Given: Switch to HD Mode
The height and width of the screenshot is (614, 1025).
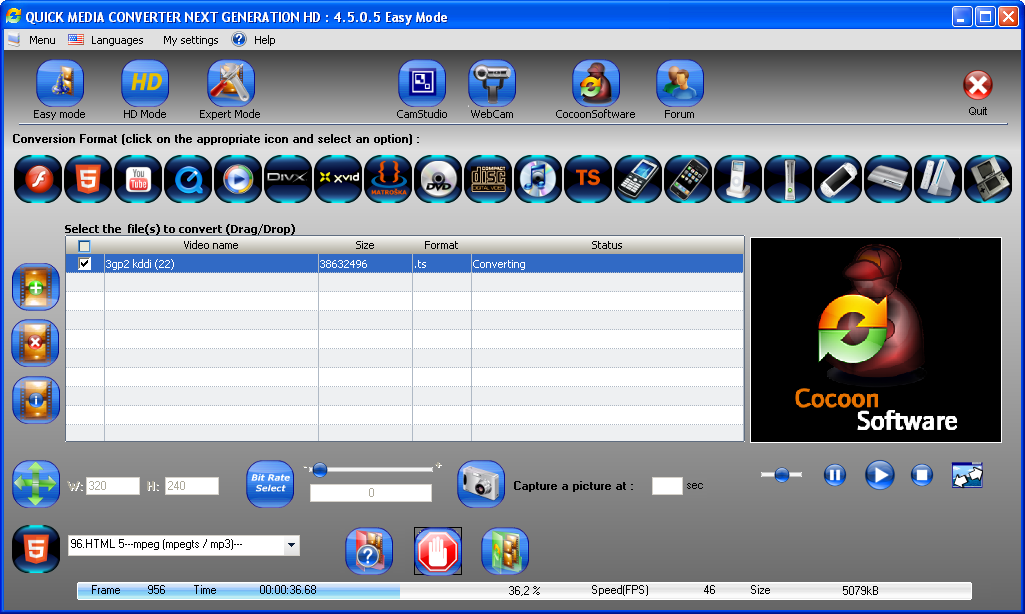Looking at the screenshot, I should click(144, 83).
